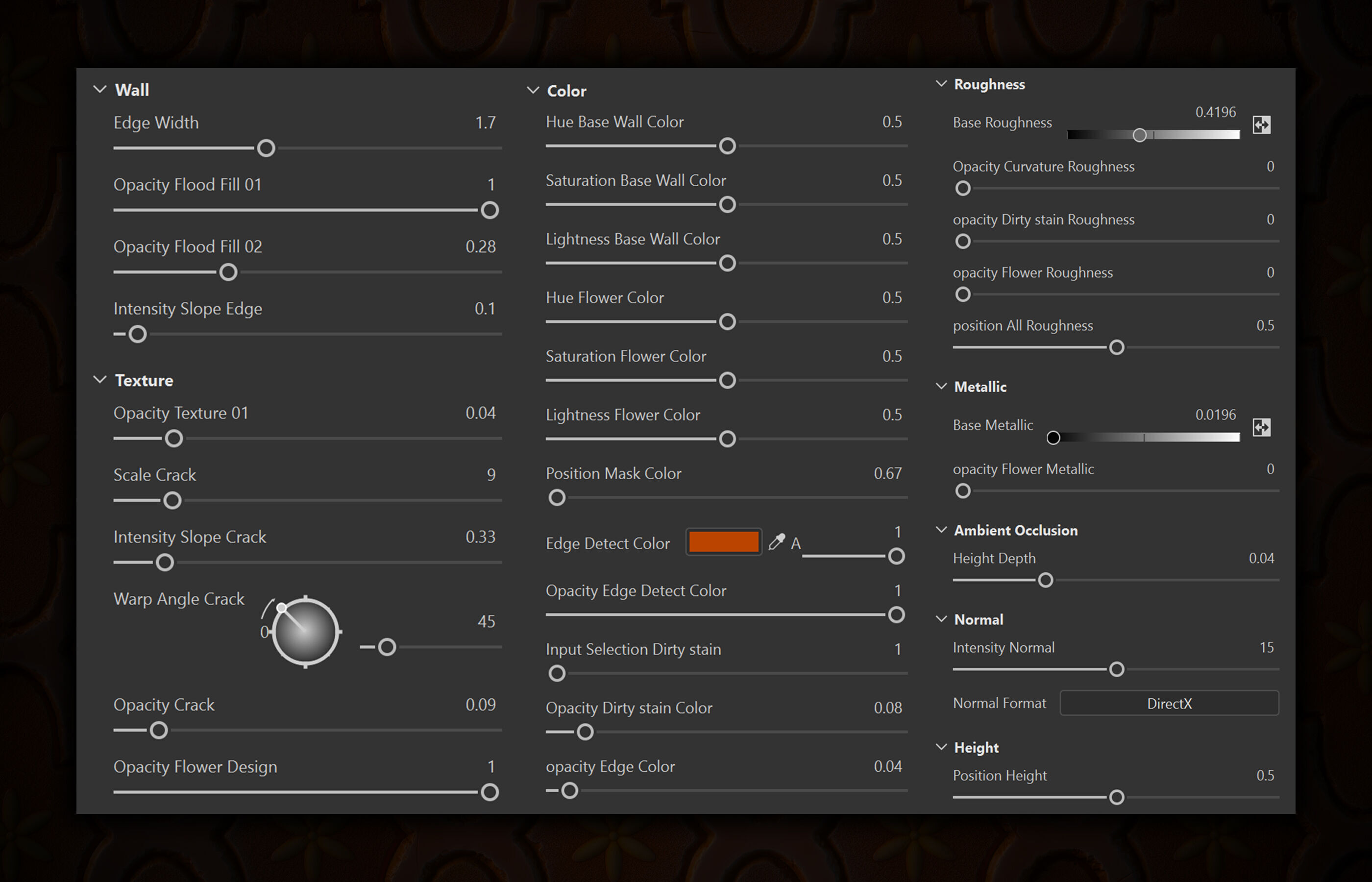This screenshot has width=1372, height=882.
Task: Click the Warp Angle Crack dial
Action: [x=305, y=632]
